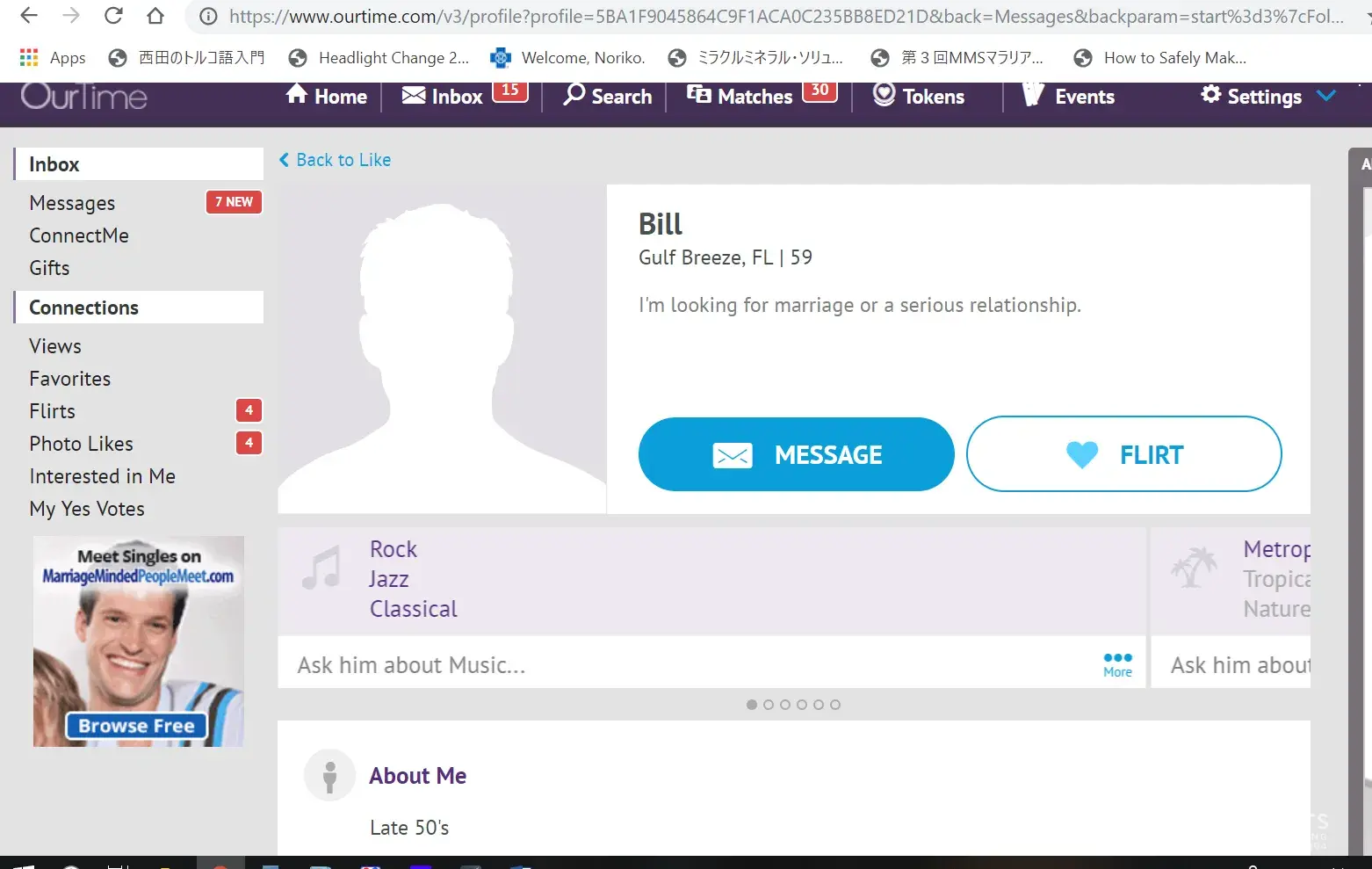Screen dimensions: 1372x869
Task: Click the browser home icon
Action: click(x=155, y=16)
